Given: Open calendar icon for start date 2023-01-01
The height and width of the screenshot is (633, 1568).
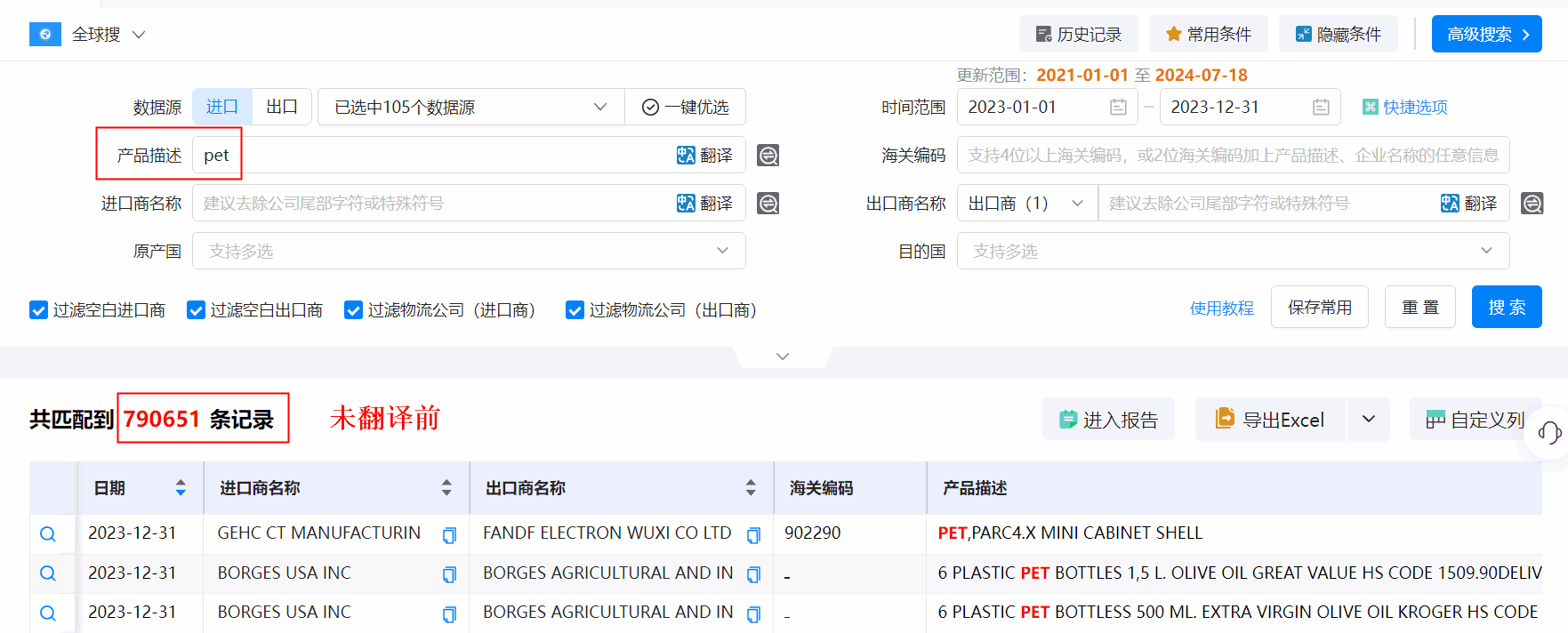Looking at the screenshot, I should (1118, 108).
